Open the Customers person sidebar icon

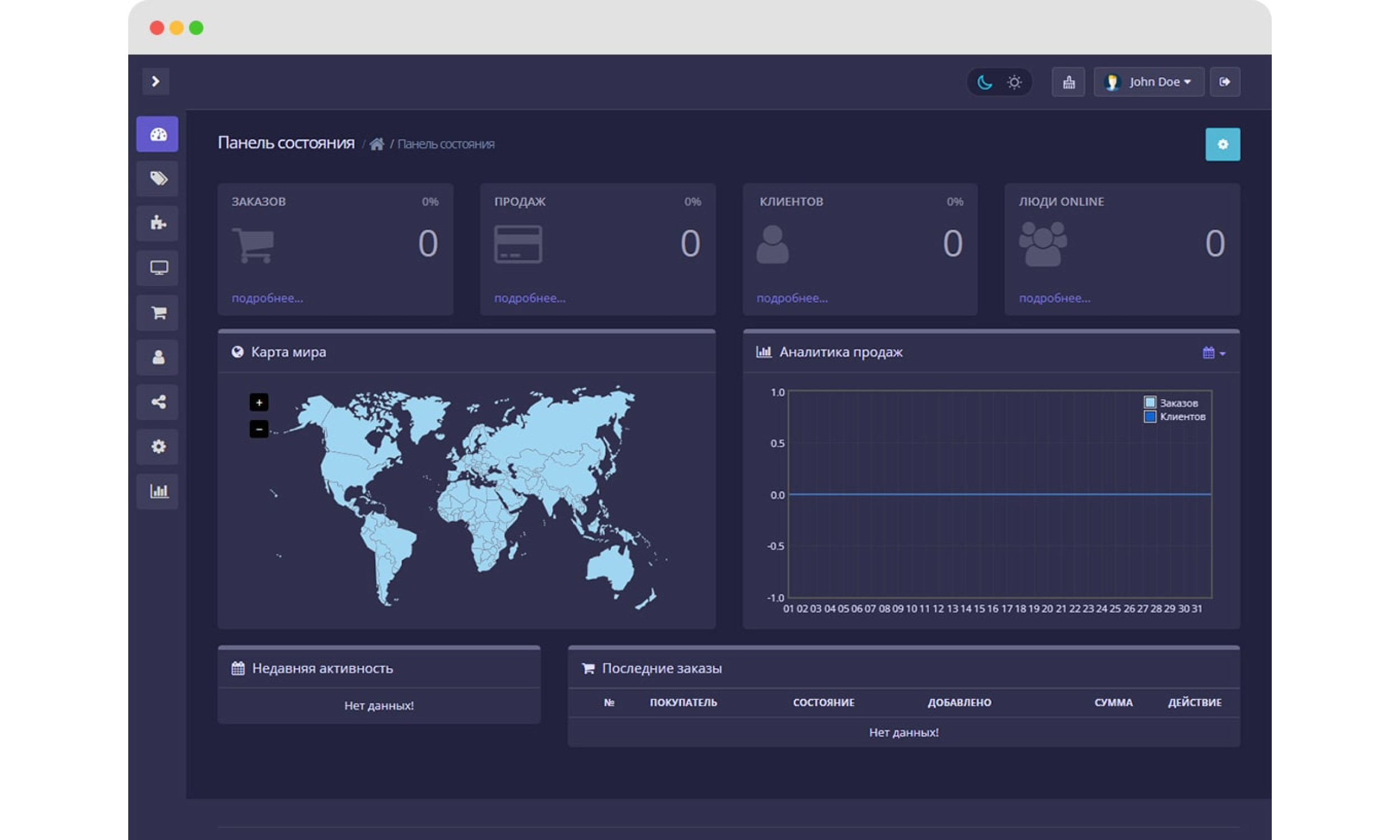tap(157, 357)
